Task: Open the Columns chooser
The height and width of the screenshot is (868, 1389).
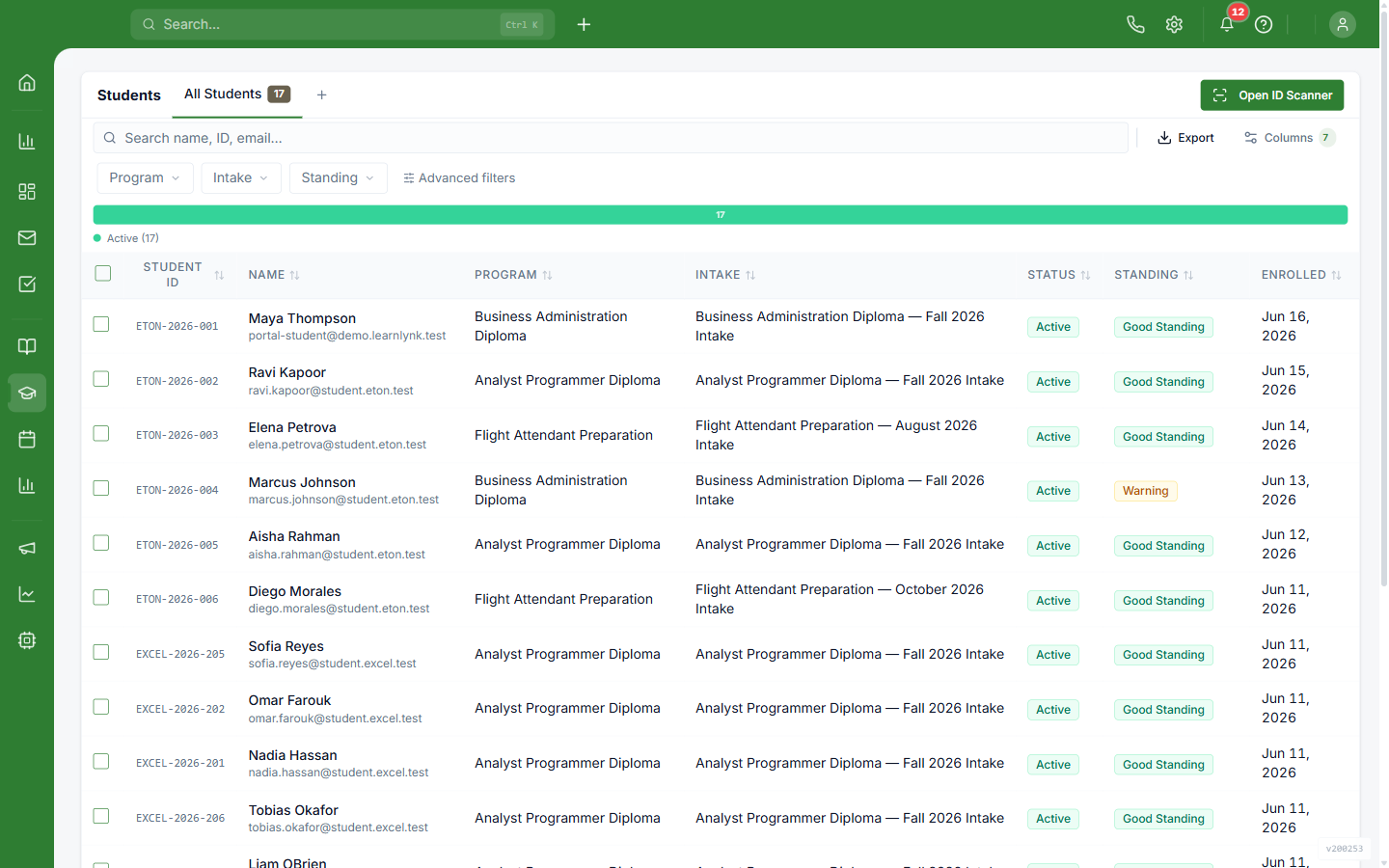Action: point(1289,138)
